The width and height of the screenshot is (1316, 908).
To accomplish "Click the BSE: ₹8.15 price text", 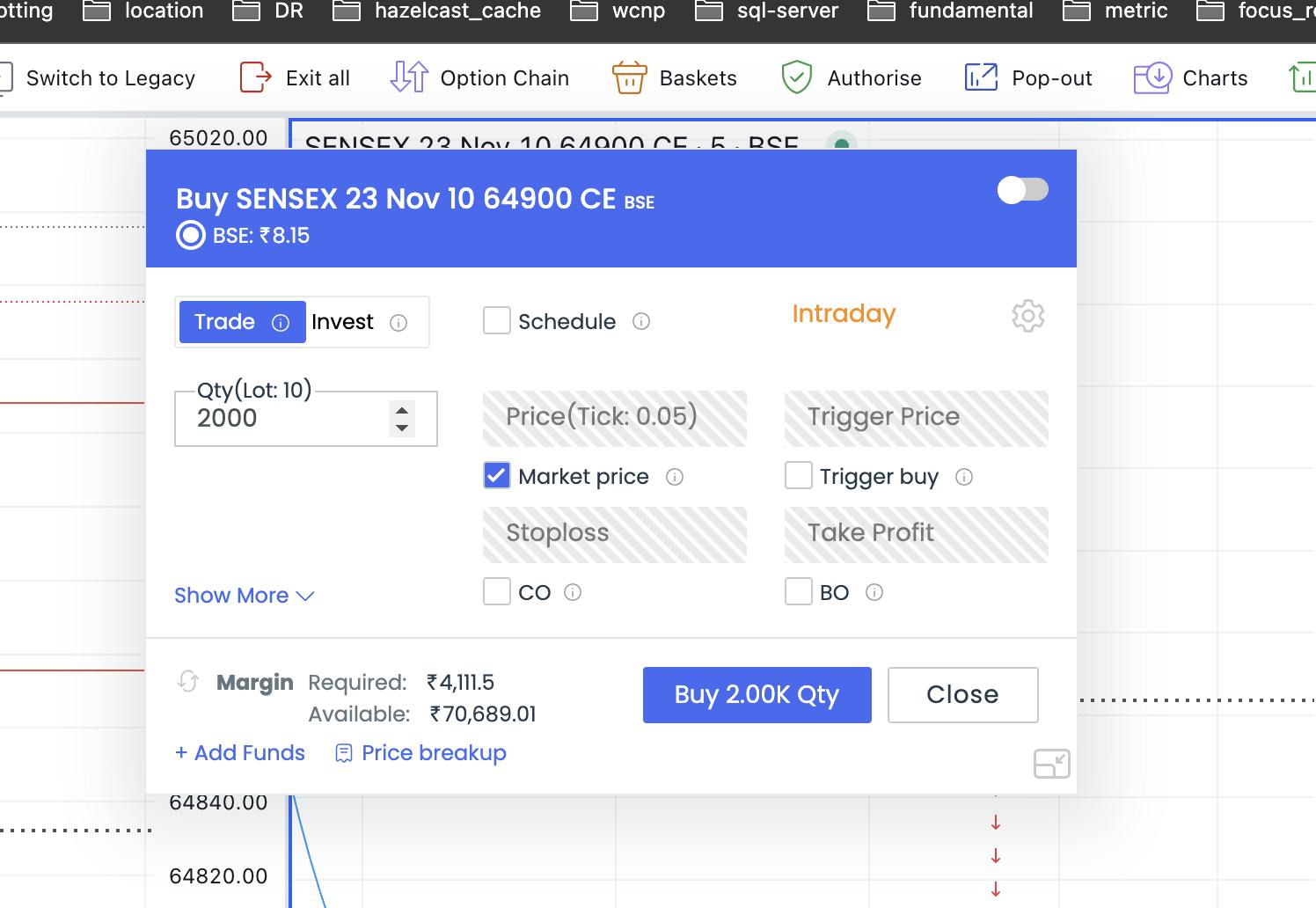I will 260,236.
